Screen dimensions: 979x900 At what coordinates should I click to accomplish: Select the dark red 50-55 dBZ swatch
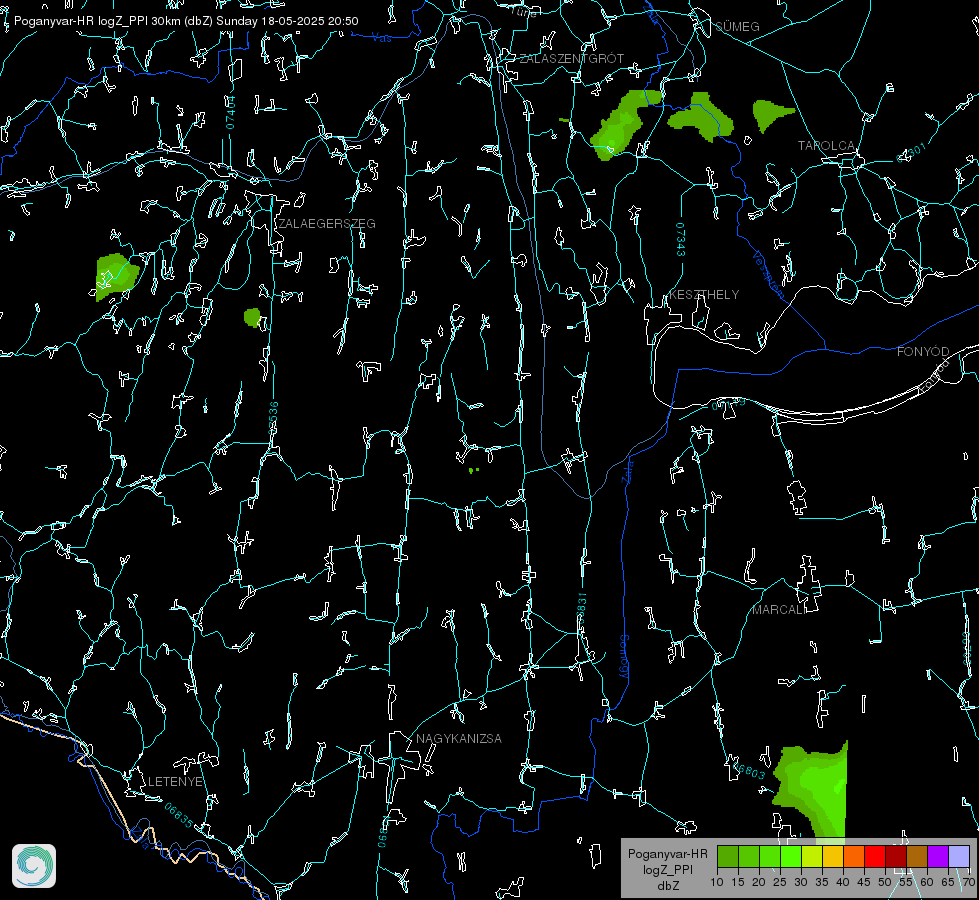coord(895,856)
